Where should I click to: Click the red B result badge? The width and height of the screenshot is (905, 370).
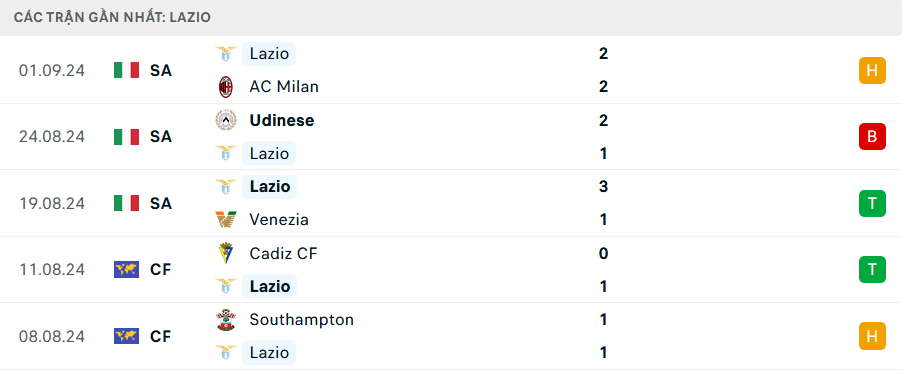coord(872,137)
